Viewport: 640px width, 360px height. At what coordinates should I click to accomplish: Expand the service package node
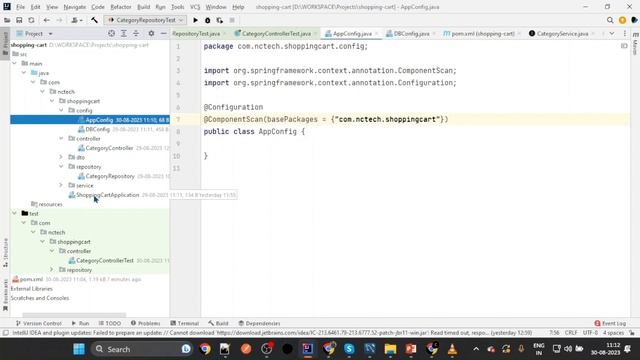coord(61,185)
